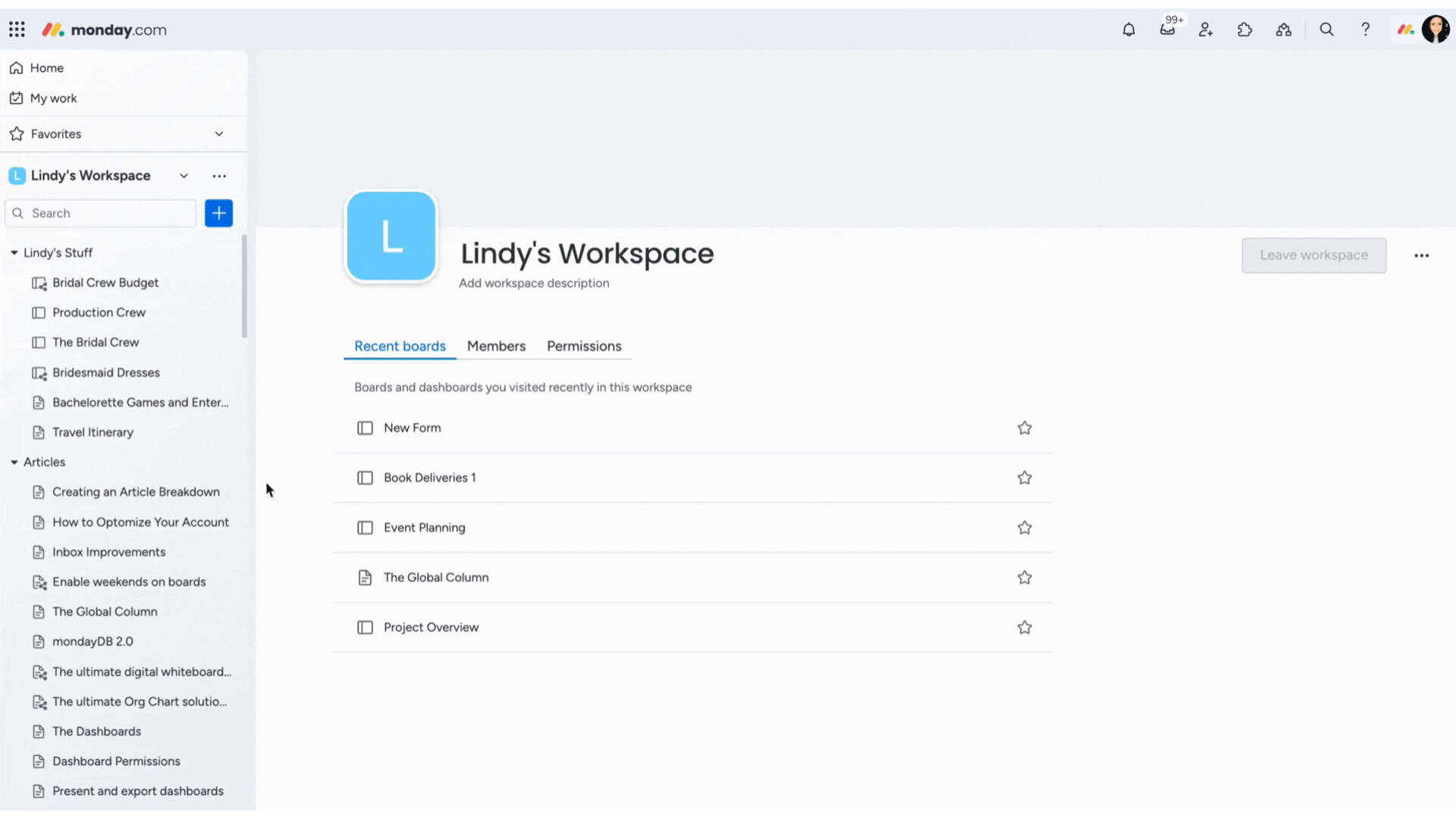Collapse the Lindy's Stuff folder
The image size is (1456, 819).
coord(14,253)
